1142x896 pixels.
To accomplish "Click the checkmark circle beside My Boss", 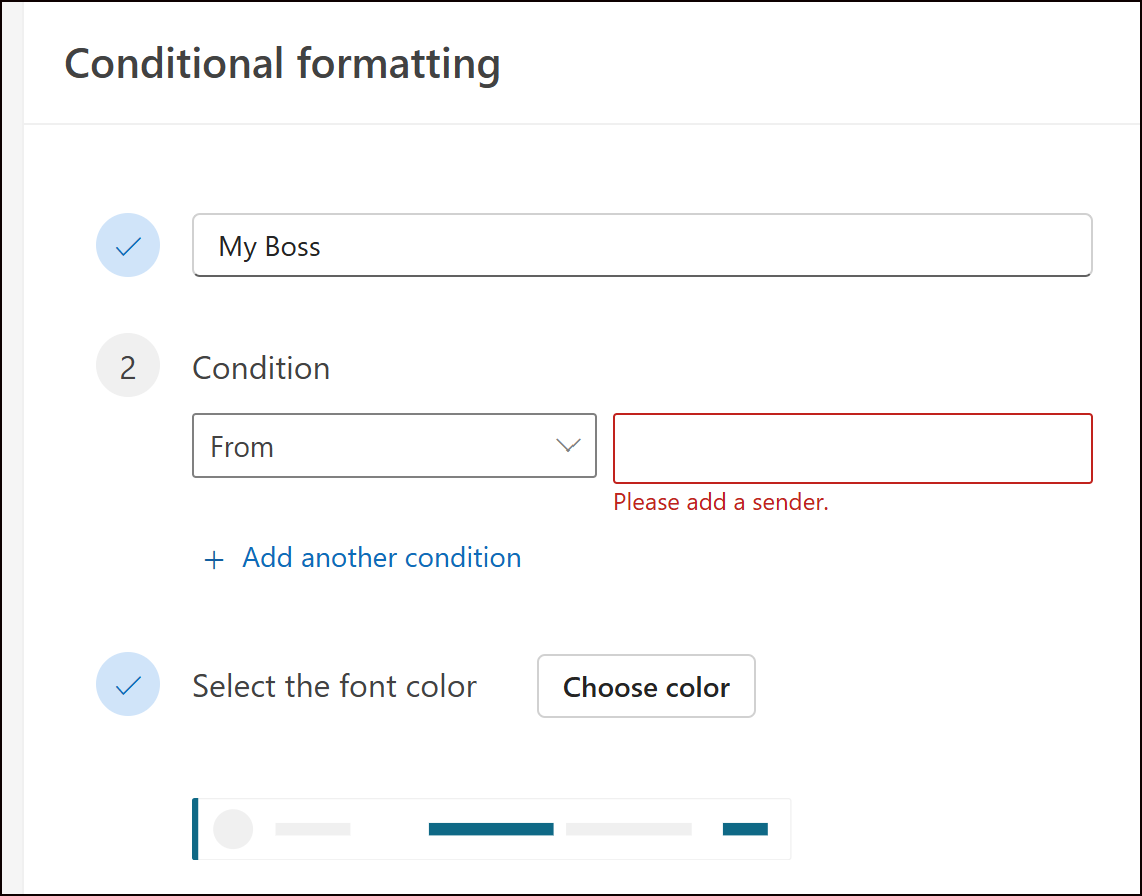I will pos(128,245).
